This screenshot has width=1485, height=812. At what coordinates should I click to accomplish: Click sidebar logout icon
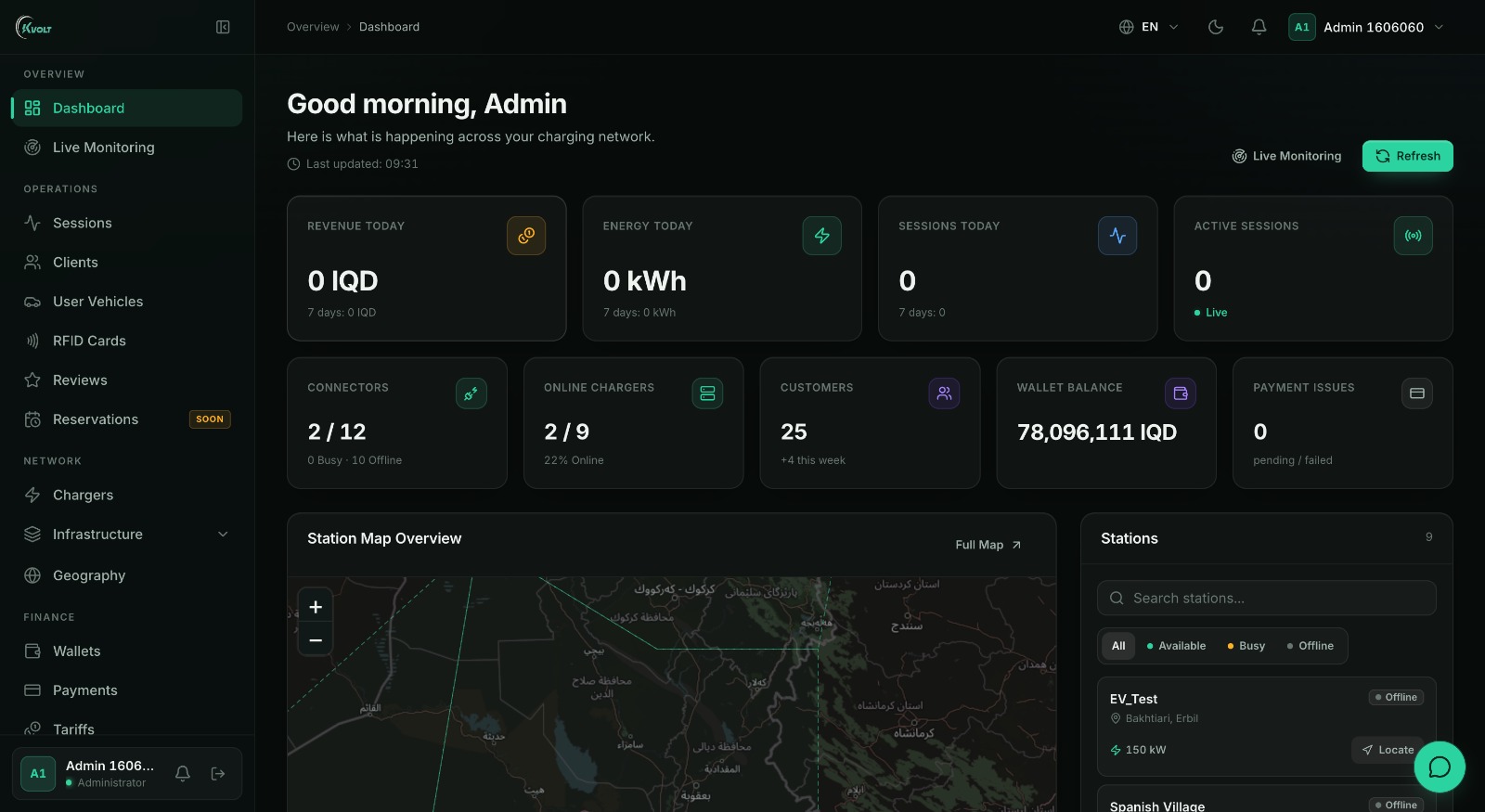pyautogui.click(x=218, y=773)
